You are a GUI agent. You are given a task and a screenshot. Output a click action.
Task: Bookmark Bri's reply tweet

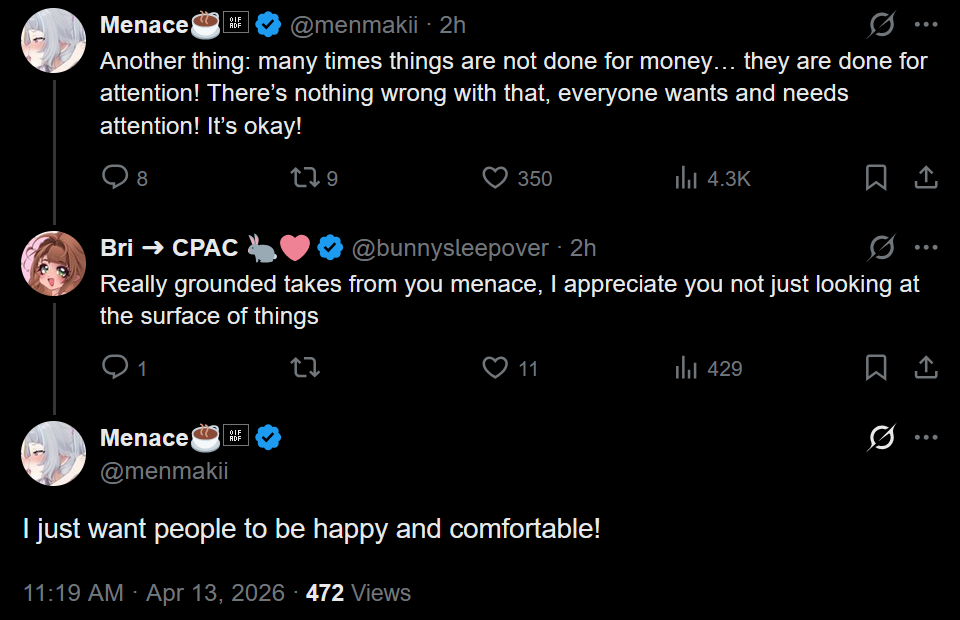click(x=876, y=368)
